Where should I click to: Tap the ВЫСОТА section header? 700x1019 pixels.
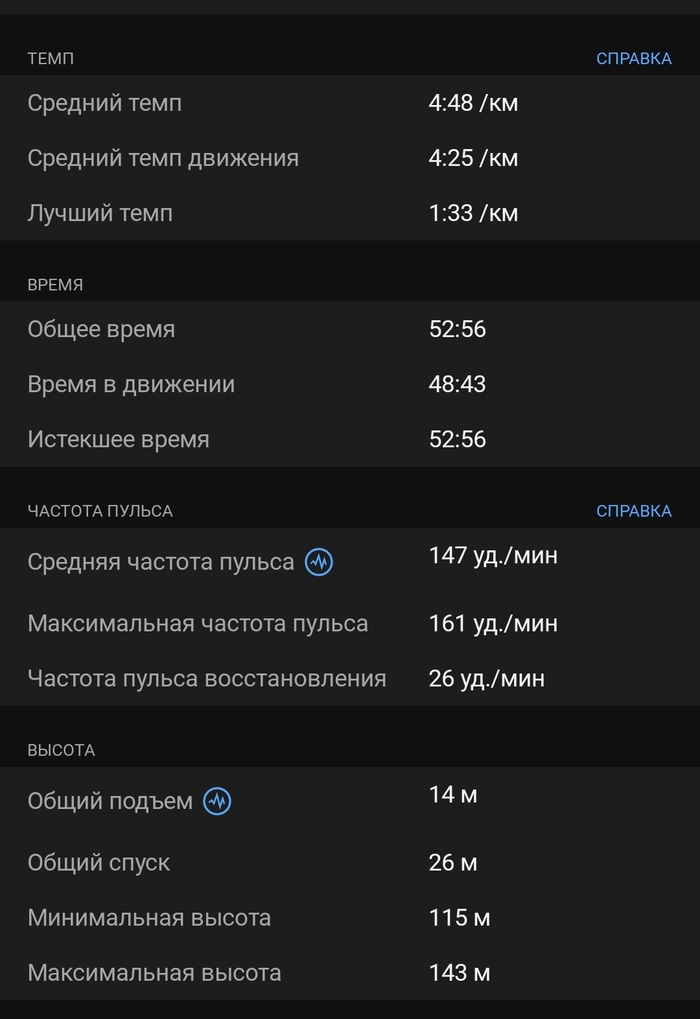coord(61,750)
